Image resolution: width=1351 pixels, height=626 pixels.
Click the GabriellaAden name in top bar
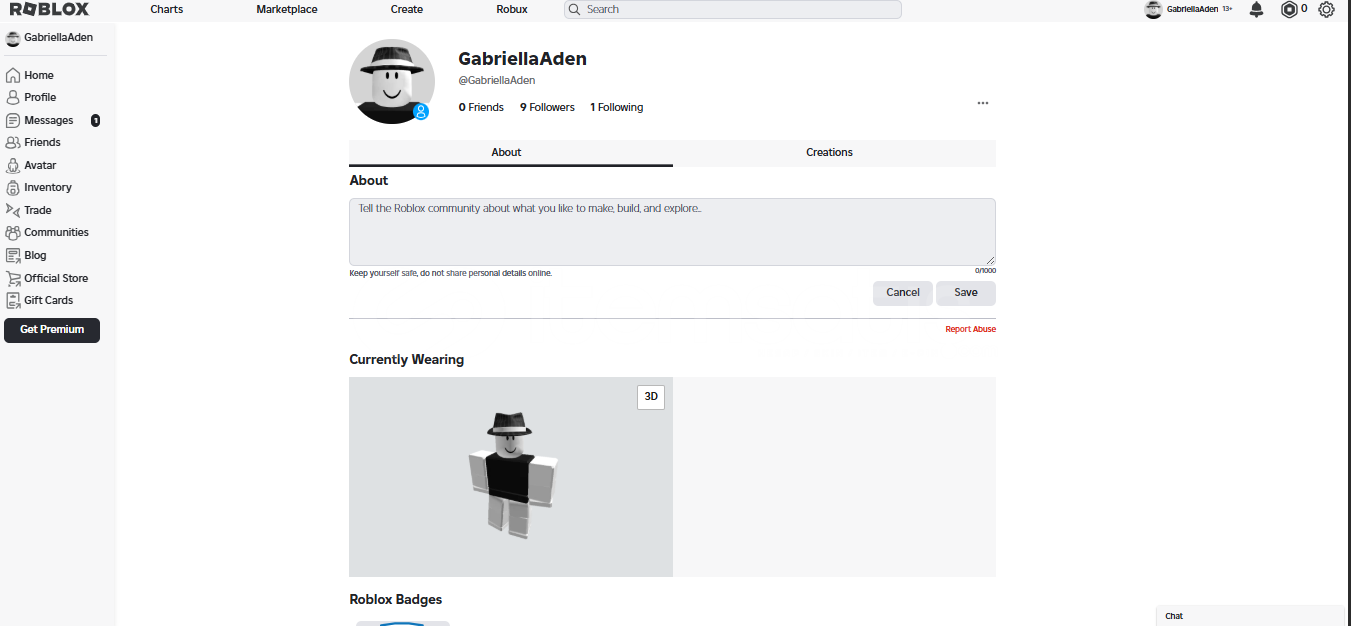pos(1192,9)
